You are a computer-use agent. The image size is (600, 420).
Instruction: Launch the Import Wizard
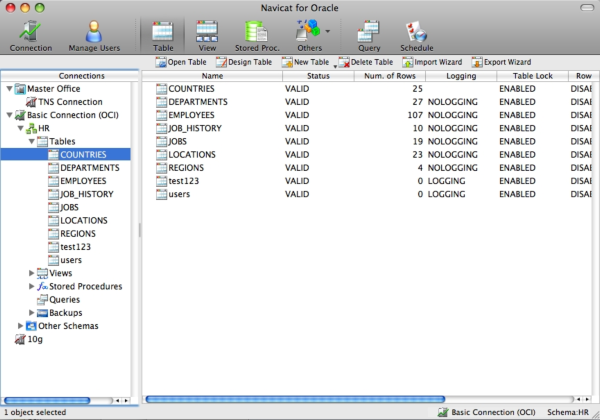pyautogui.click(x=432, y=62)
